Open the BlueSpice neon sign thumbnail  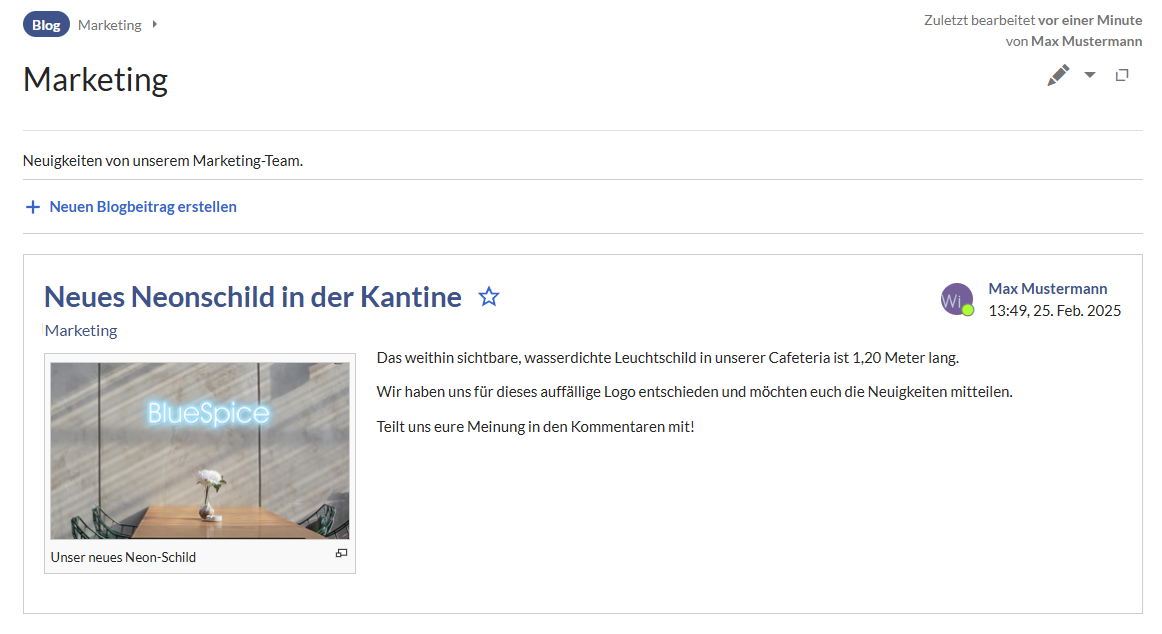[200, 450]
